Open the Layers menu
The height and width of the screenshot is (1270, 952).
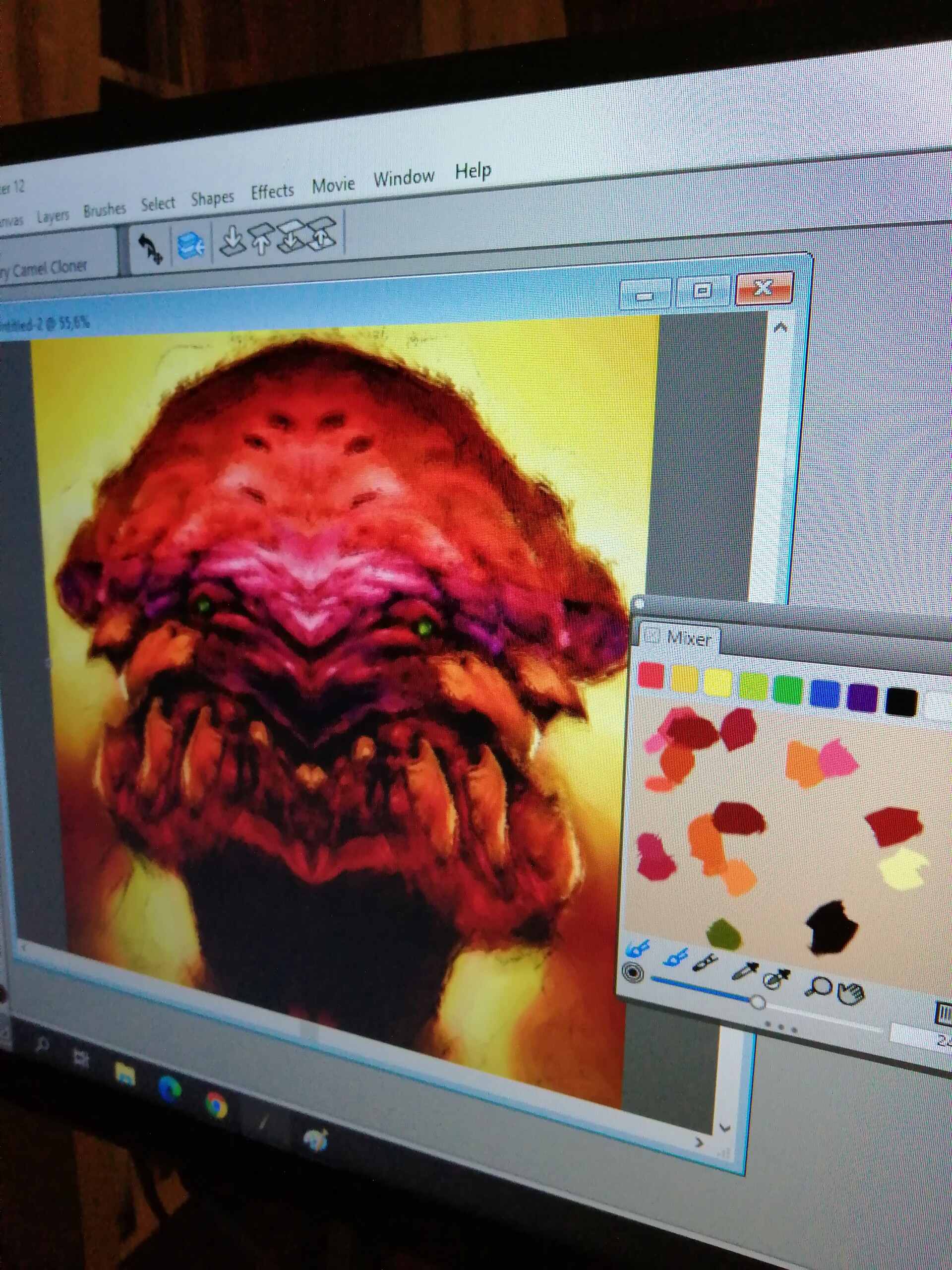53,216
